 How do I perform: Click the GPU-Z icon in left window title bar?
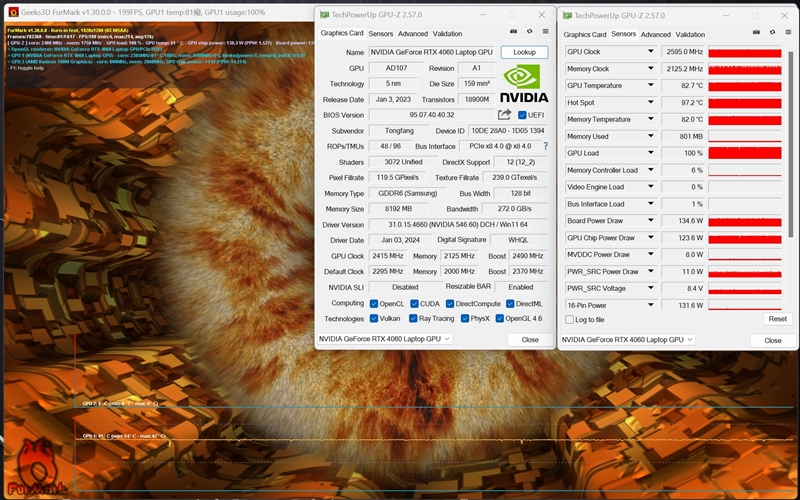point(324,15)
